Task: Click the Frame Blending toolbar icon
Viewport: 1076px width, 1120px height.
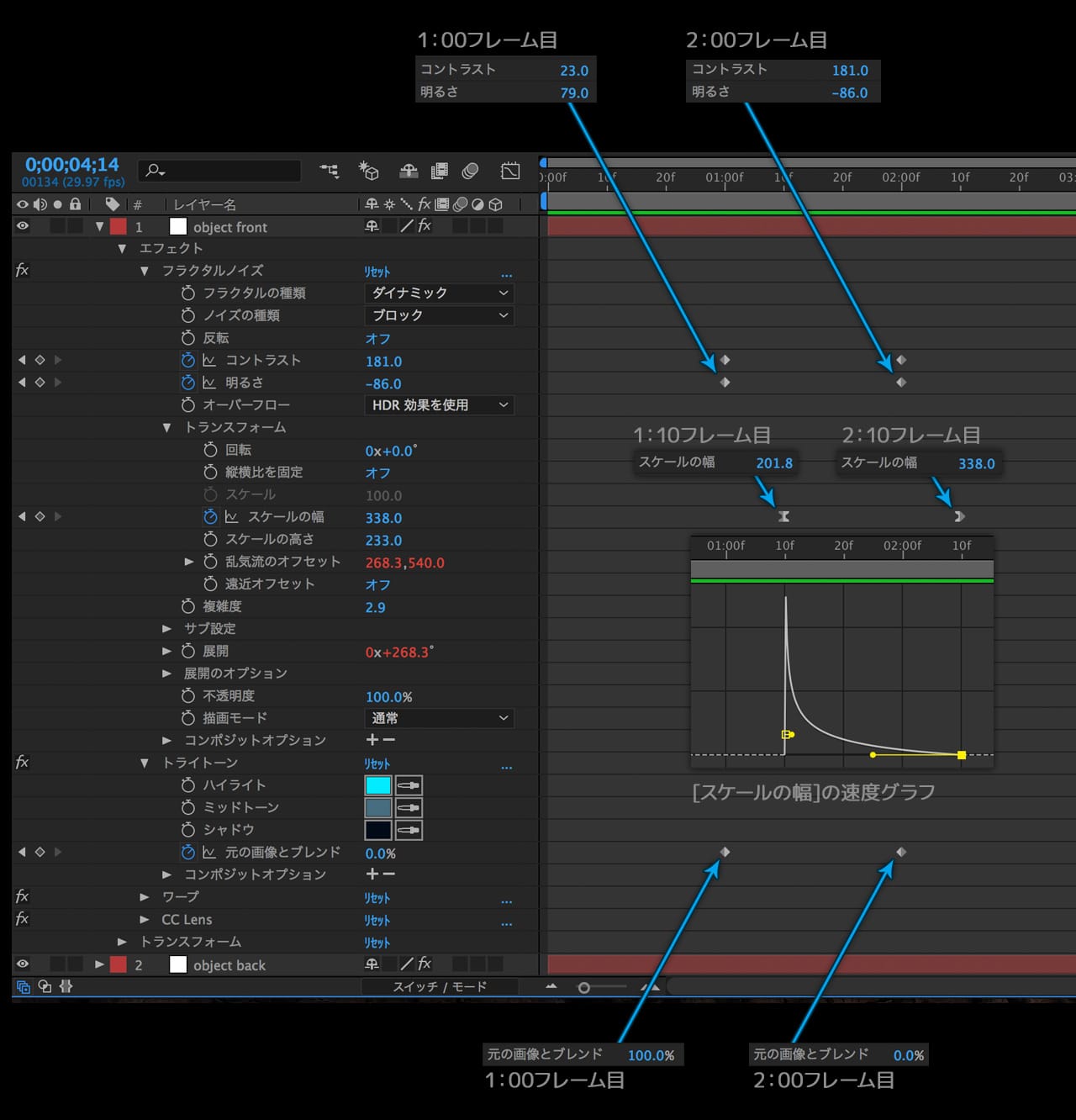Action: [439, 172]
